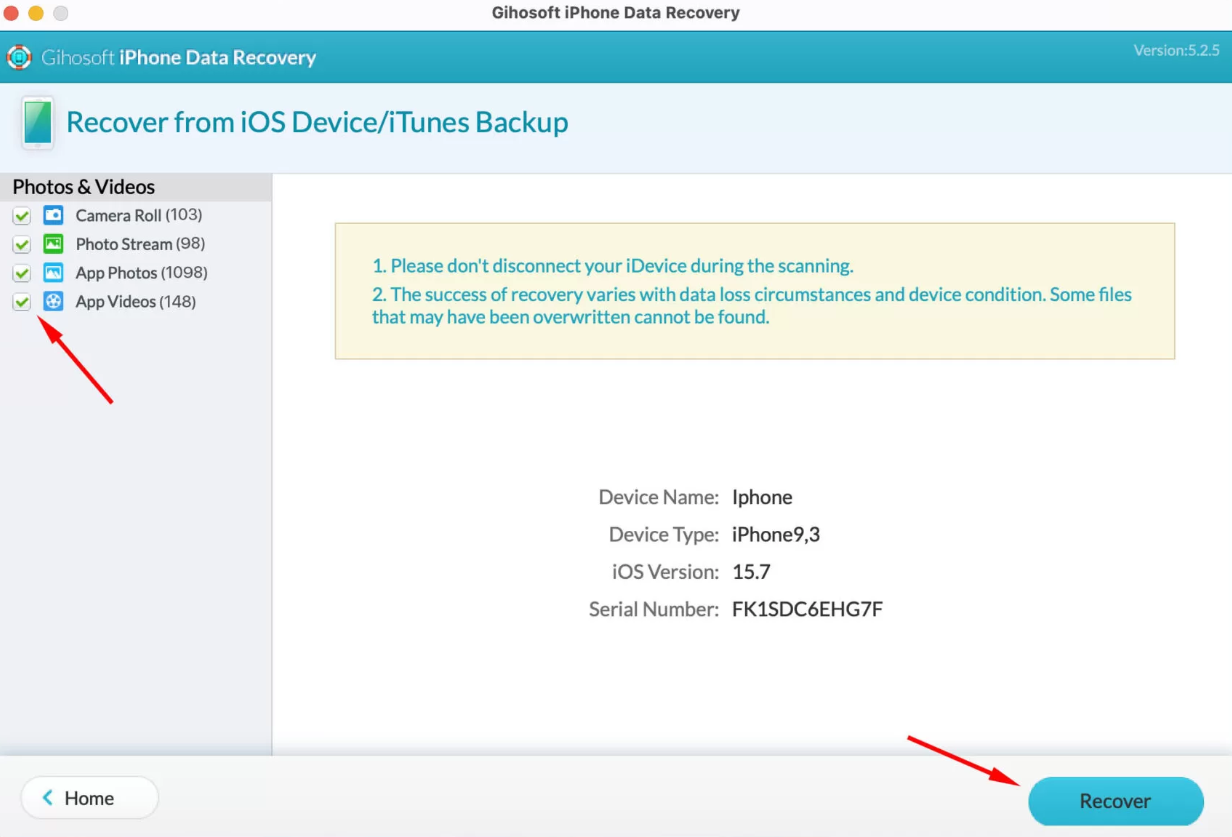Go back with the Home button
This screenshot has width=1232, height=837.
(x=89, y=798)
